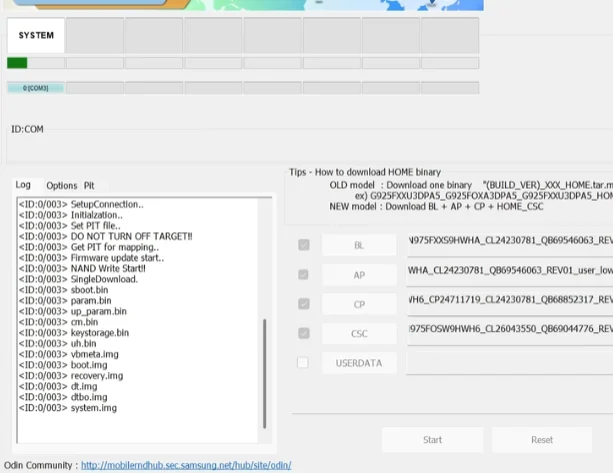Click the 'dt.img' log line
The height and width of the screenshot is (473, 613).
[58, 386]
